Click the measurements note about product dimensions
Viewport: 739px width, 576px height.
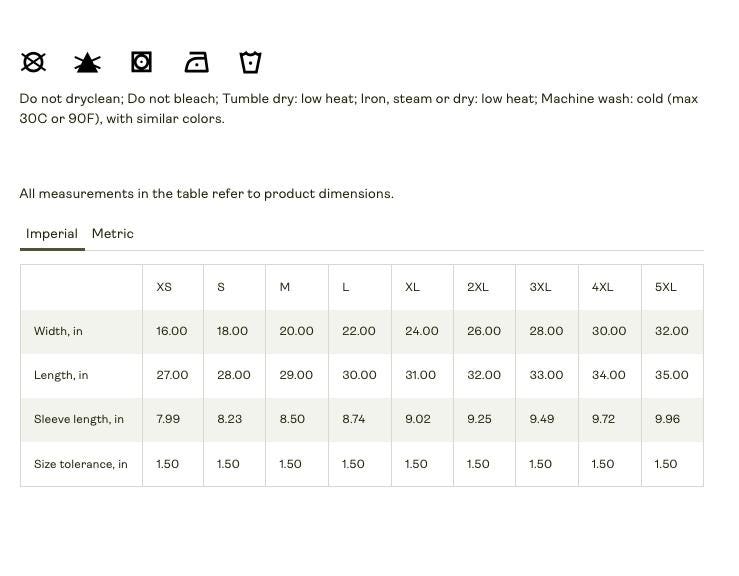pos(206,194)
